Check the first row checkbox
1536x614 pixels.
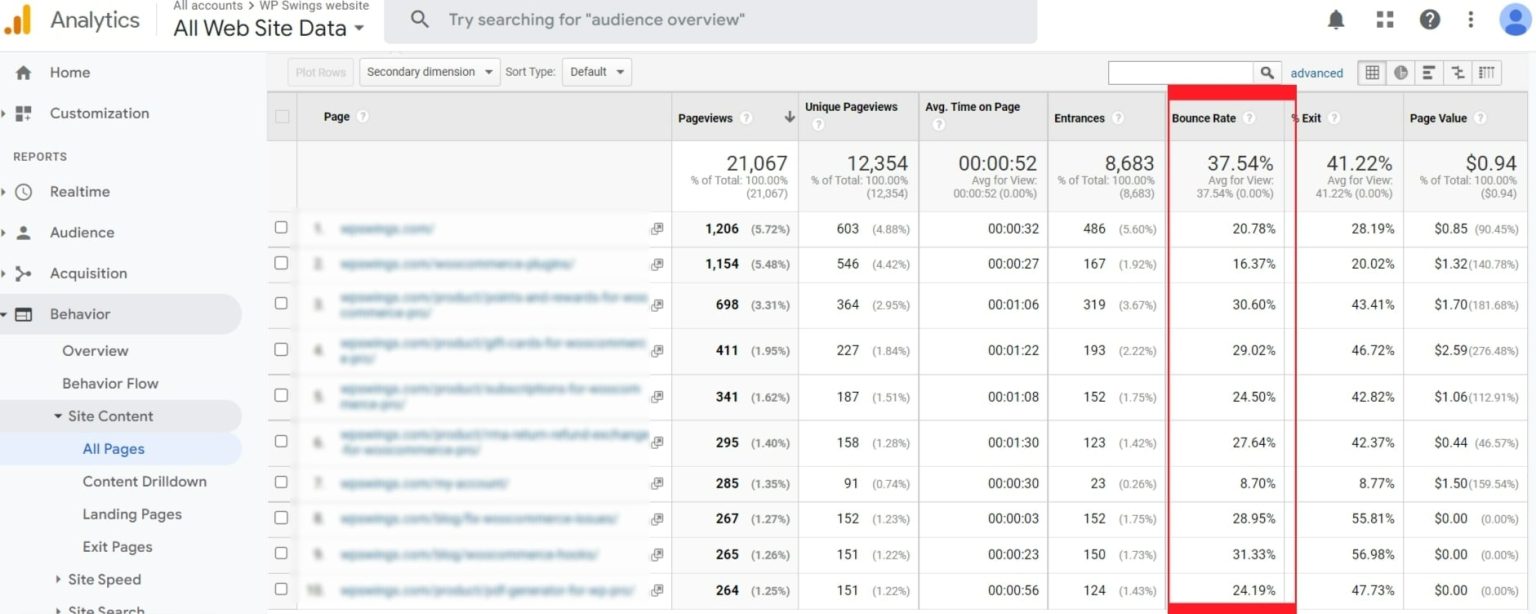tap(281, 228)
